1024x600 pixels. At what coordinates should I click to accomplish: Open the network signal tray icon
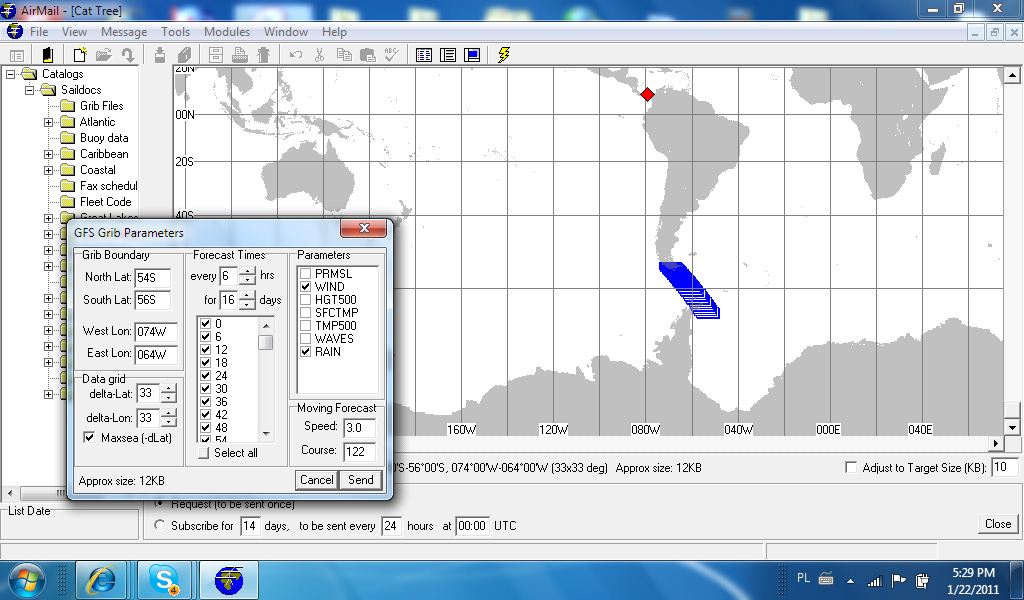[874, 580]
